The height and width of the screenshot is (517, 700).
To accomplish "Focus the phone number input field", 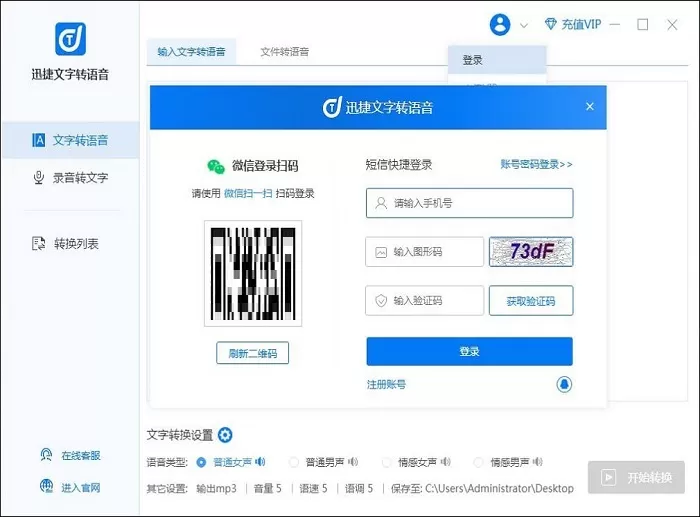I will (x=470, y=203).
